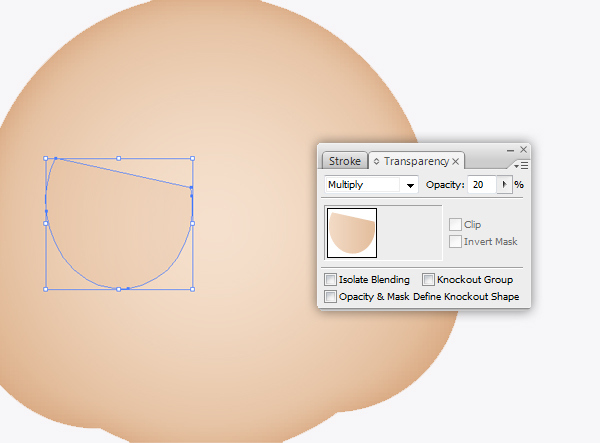Click the bottom-left bounding box handle
This screenshot has width=600, height=443.
click(x=46, y=289)
